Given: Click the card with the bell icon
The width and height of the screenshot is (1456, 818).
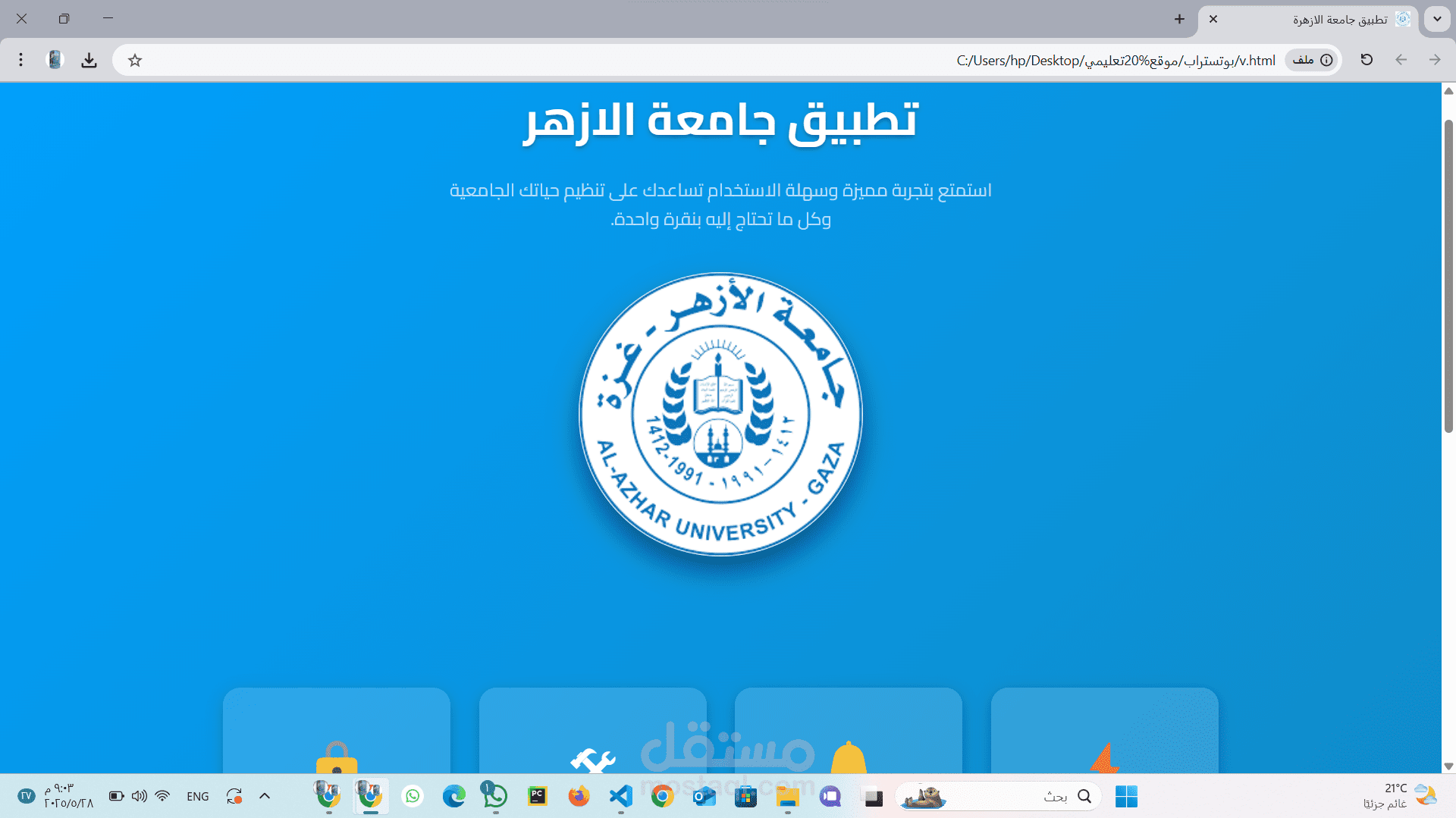Looking at the screenshot, I should (x=849, y=731).
